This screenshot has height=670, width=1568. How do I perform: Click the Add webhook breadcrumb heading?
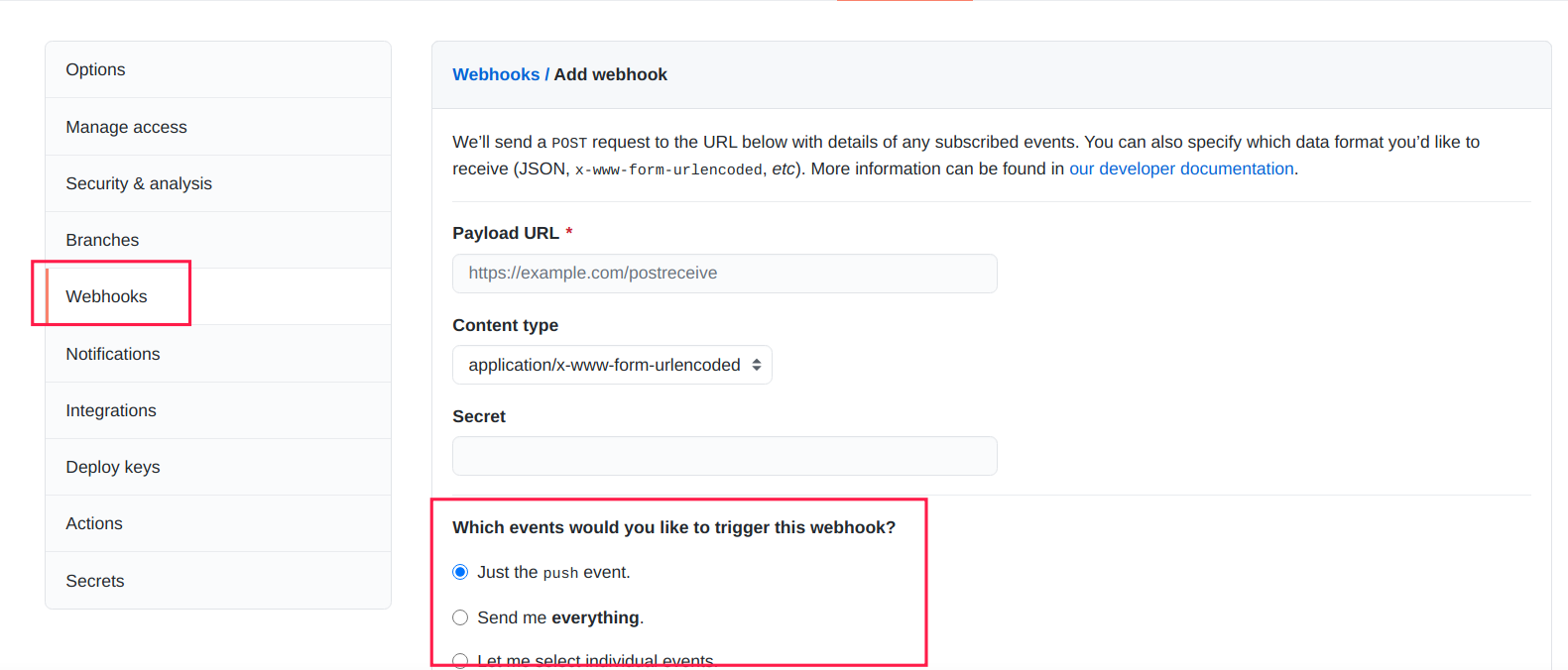(x=611, y=73)
